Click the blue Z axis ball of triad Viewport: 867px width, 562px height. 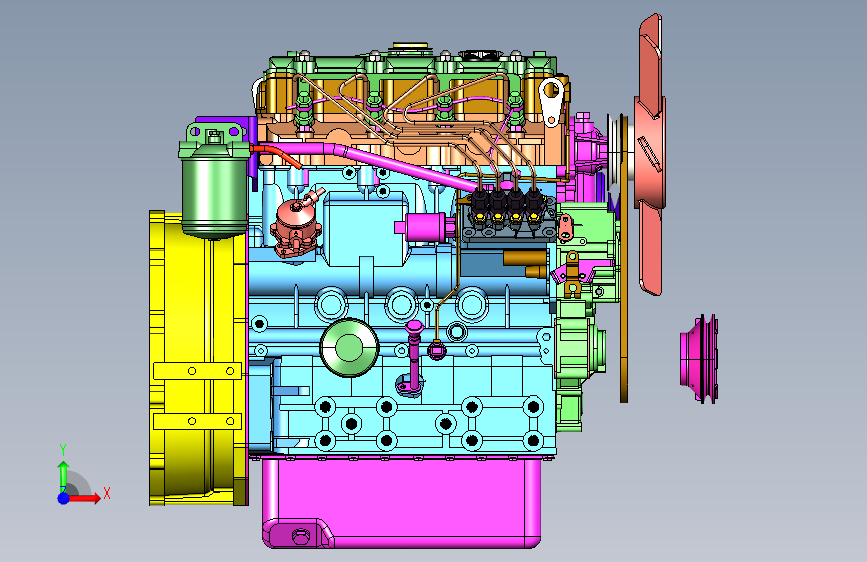click(64, 498)
